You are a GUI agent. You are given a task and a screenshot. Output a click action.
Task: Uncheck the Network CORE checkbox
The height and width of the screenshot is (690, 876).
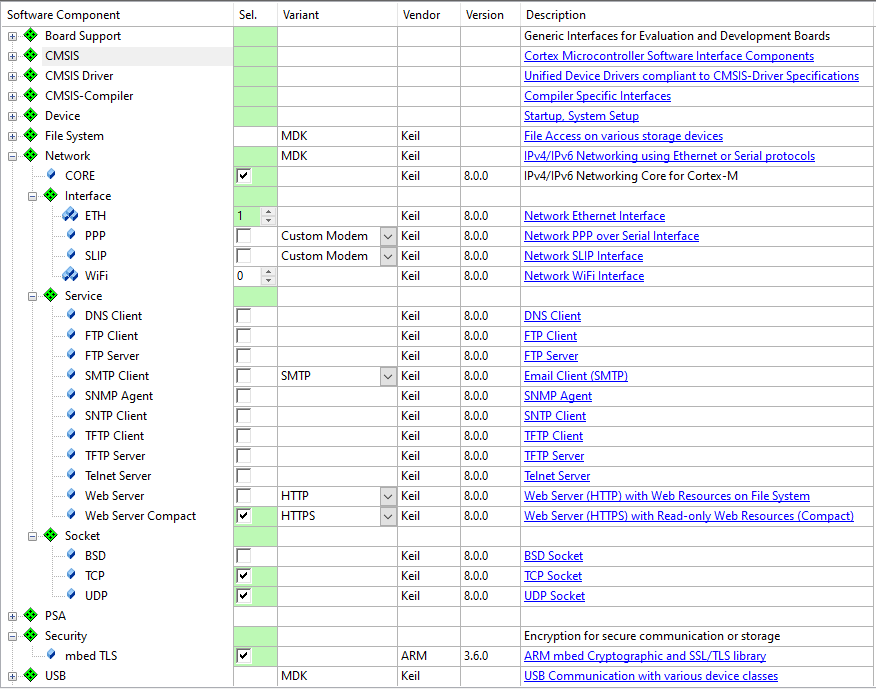coord(243,176)
